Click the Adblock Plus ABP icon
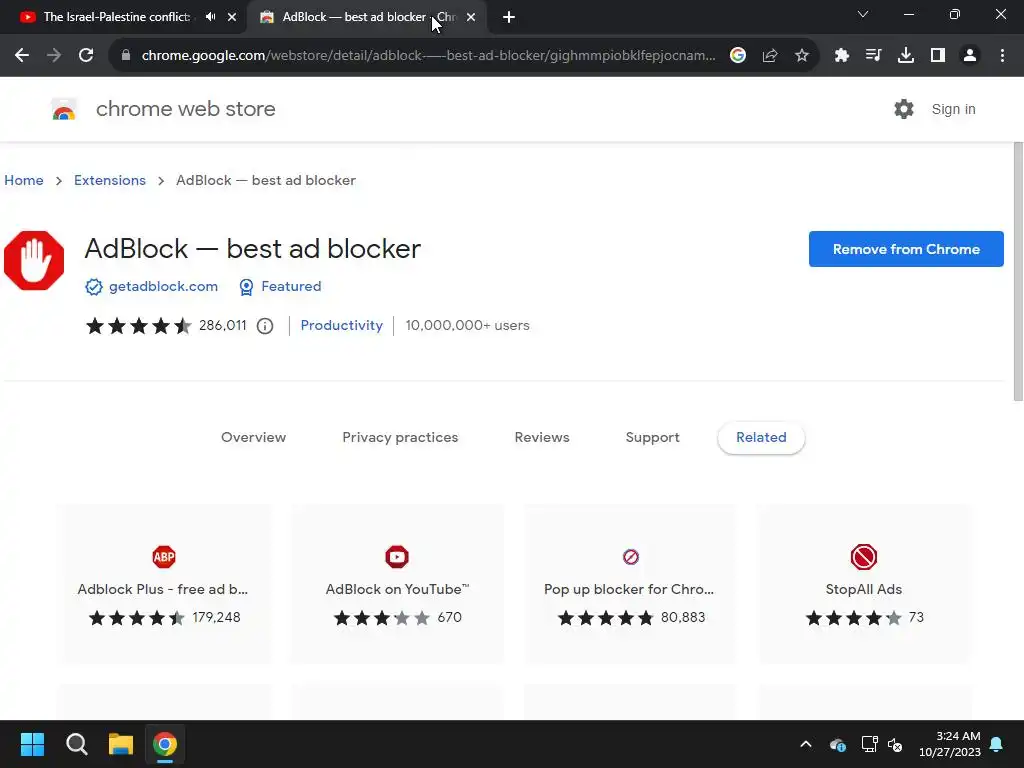This screenshot has height=768, width=1024. (x=164, y=557)
